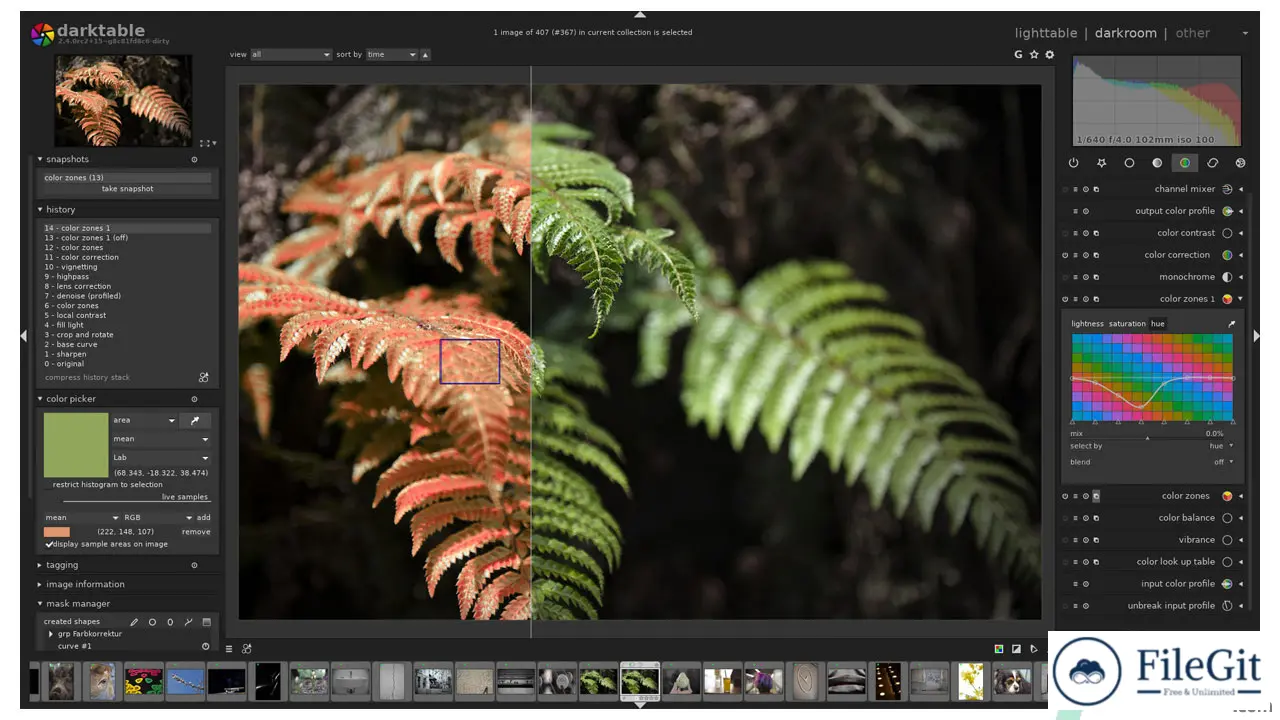This screenshot has width=1280, height=720.
Task: Show tone modules group (half-filled circle)
Action: point(1157,162)
